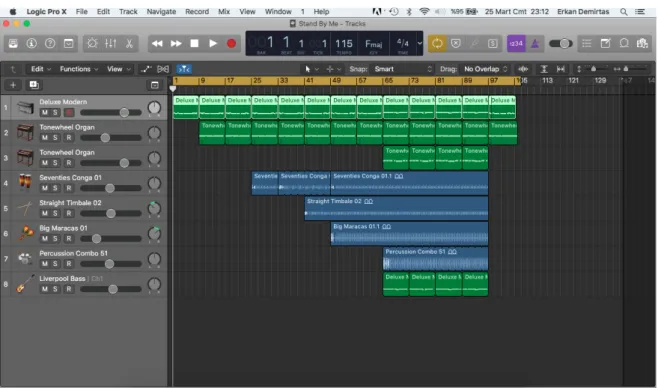Stop playback
The height and width of the screenshot is (388, 658).
point(194,43)
